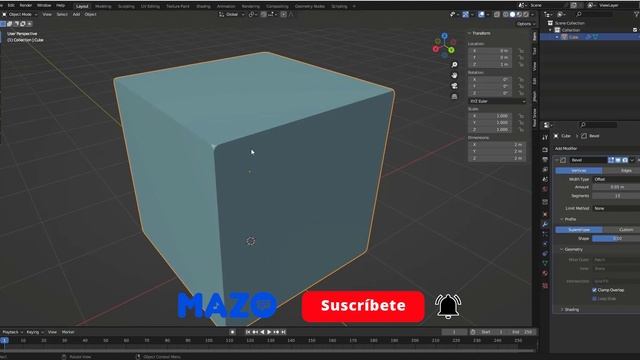The image size is (640, 360).
Task: Select Edges affect mode in Bevel
Action: click(621, 171)
